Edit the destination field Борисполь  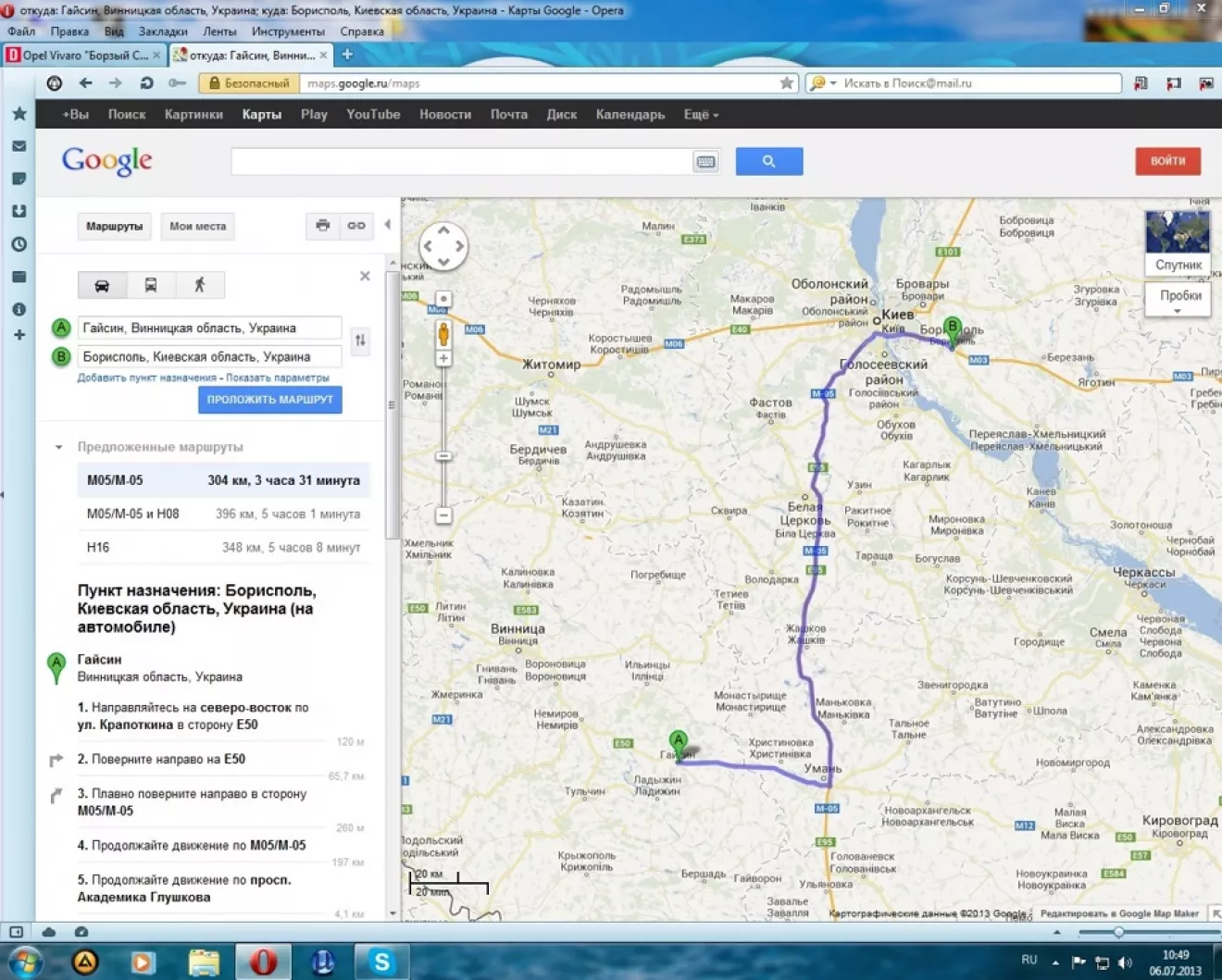209,356
